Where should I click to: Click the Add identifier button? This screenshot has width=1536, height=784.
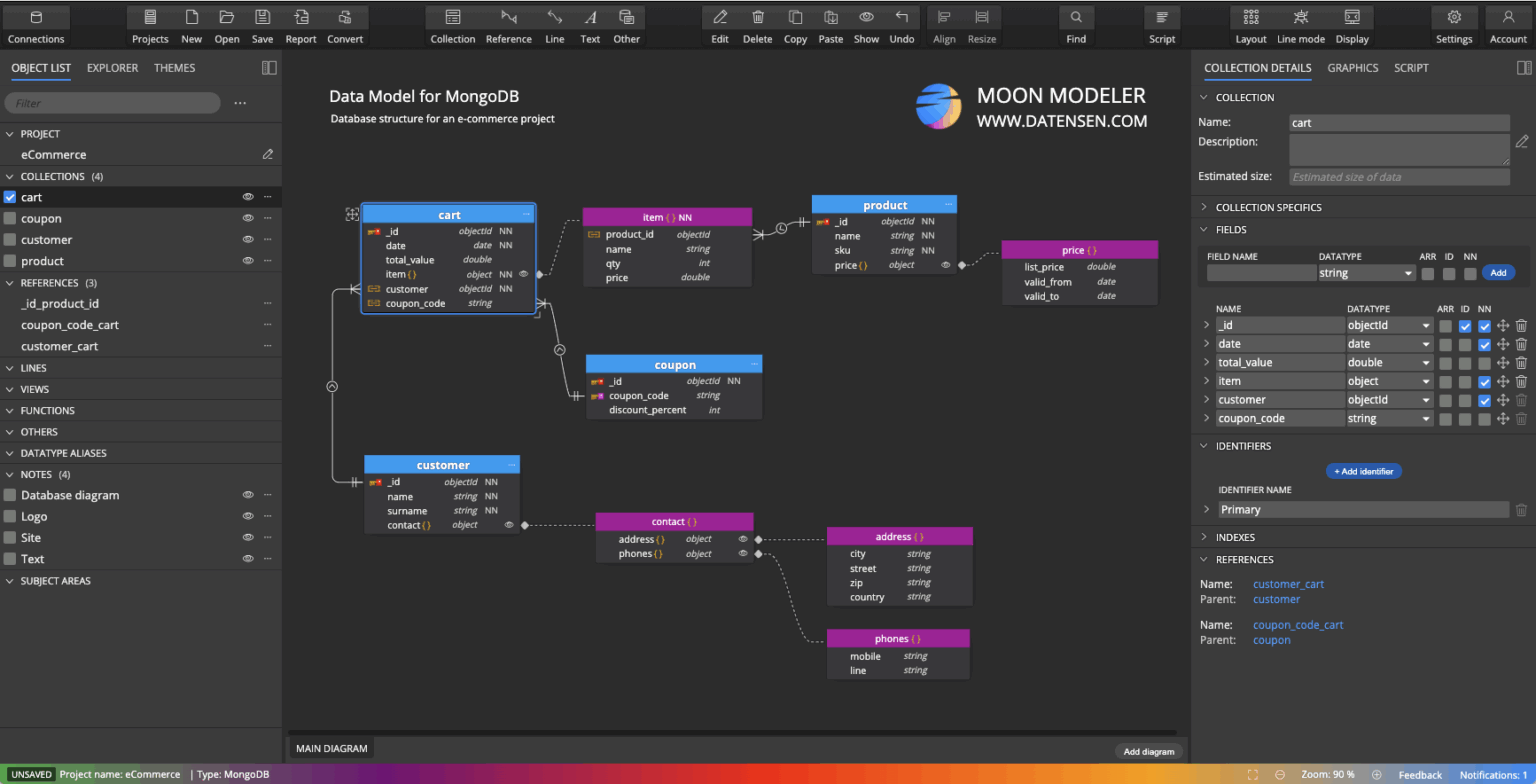(1363, 471)
